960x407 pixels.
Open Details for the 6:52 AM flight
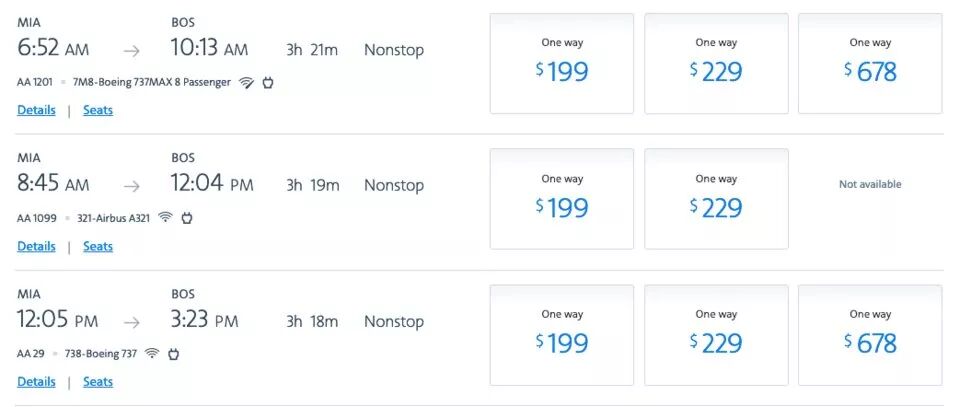point(36,110)
